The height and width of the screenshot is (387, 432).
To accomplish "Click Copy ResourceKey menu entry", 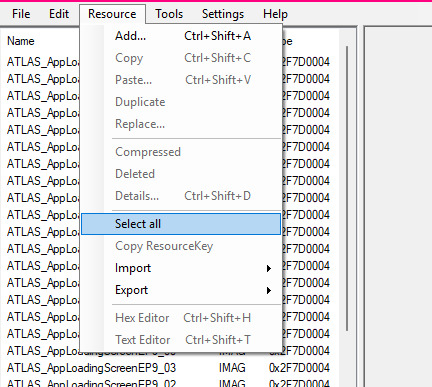I will 181,246.
